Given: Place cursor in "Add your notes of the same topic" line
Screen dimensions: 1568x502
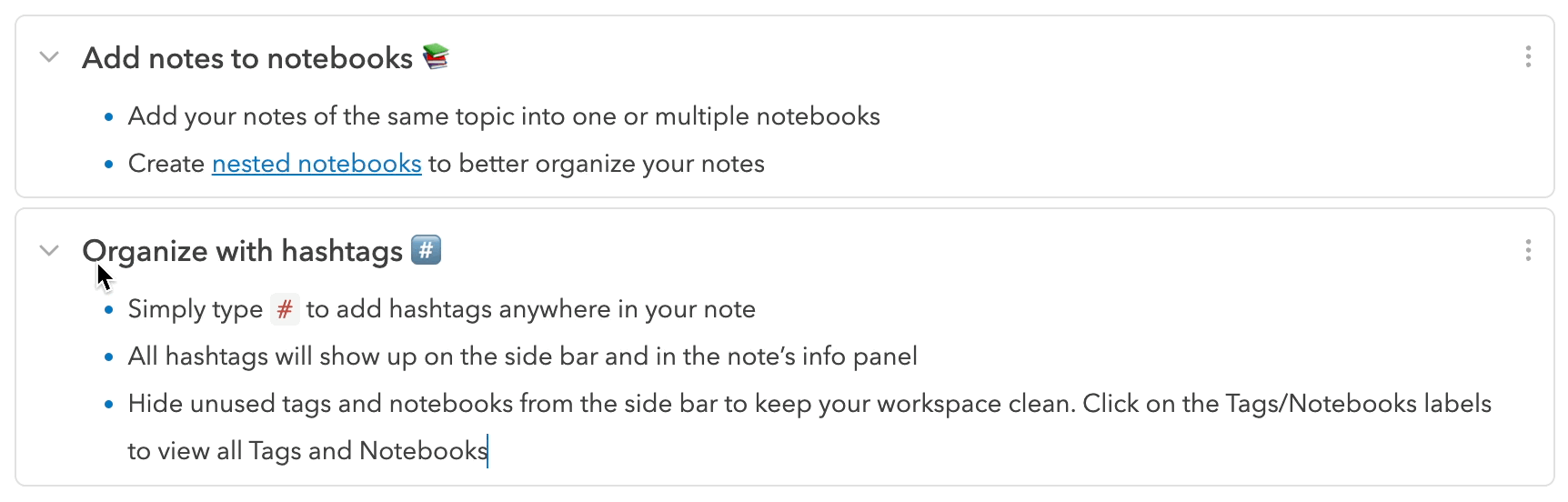Looking at the screenshot, I should (504, 116).
